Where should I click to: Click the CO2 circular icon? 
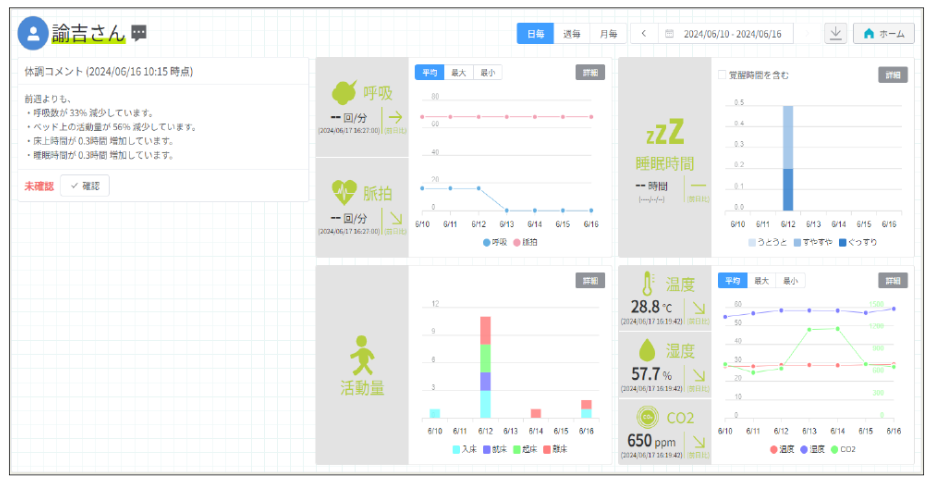coord(647,416)
